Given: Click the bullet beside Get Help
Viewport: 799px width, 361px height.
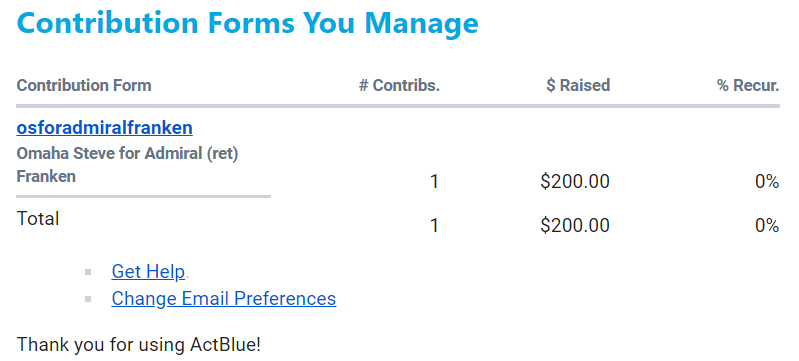Looking at the screenshot, I should (x=88, y=272).
